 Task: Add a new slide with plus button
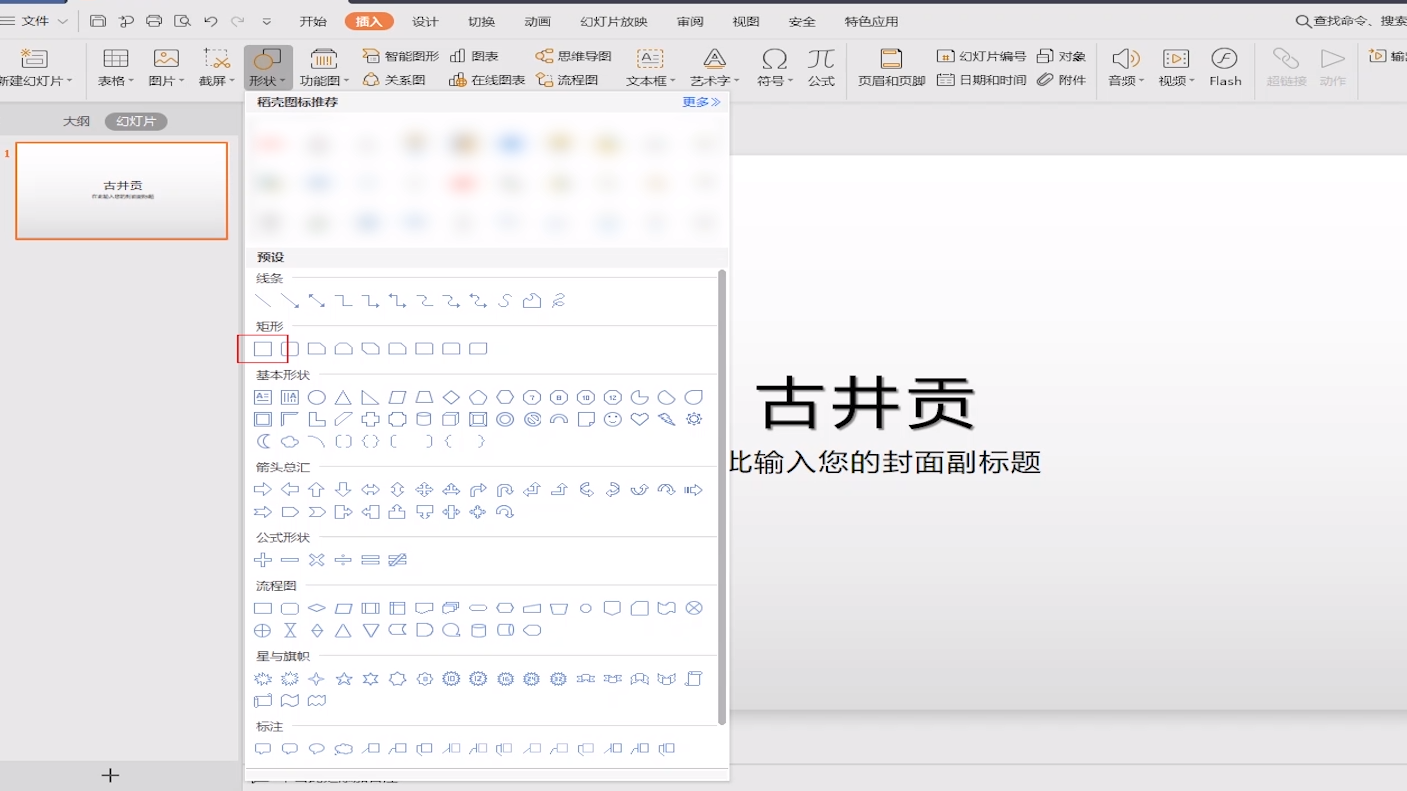(110, 775)
